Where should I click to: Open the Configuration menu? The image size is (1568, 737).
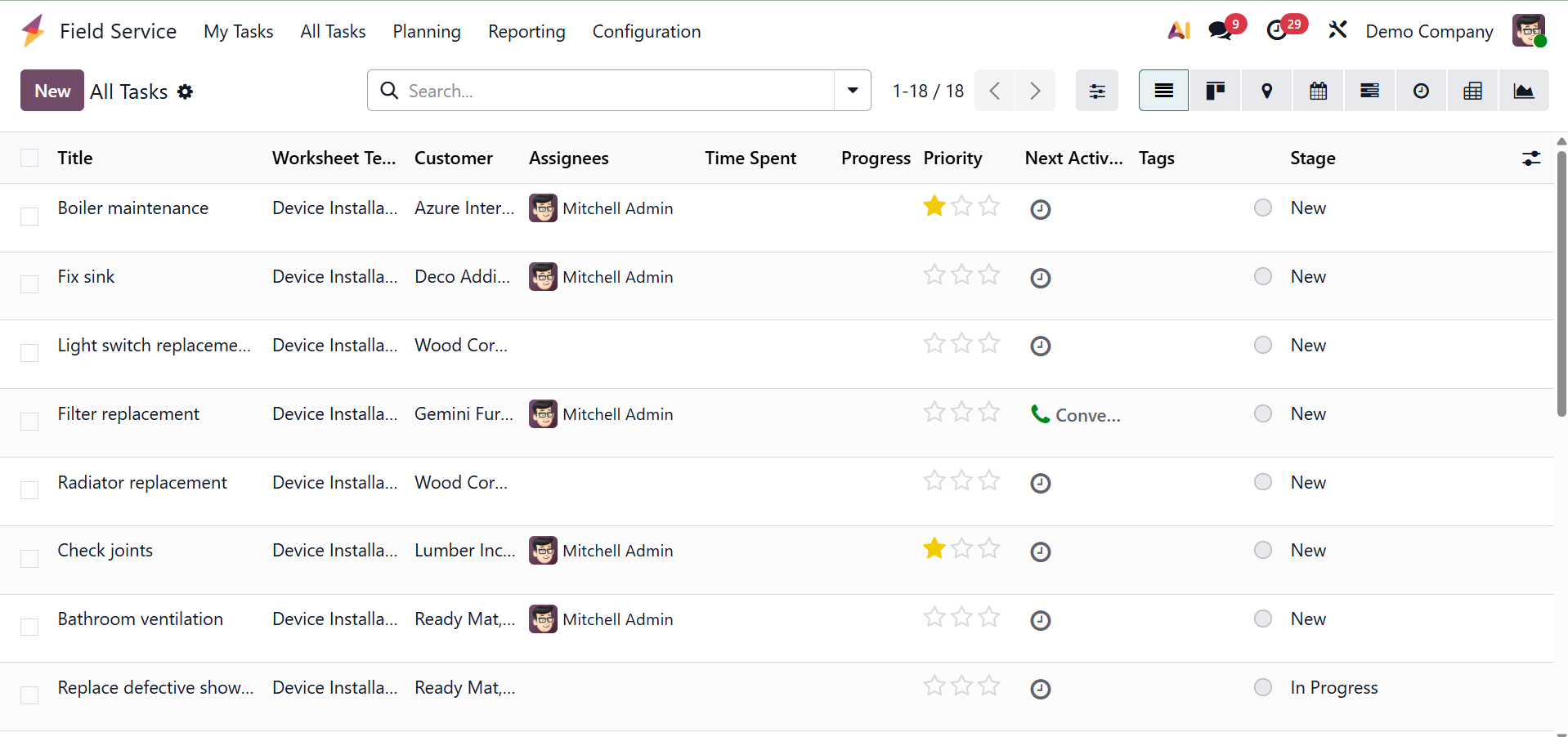646,31
